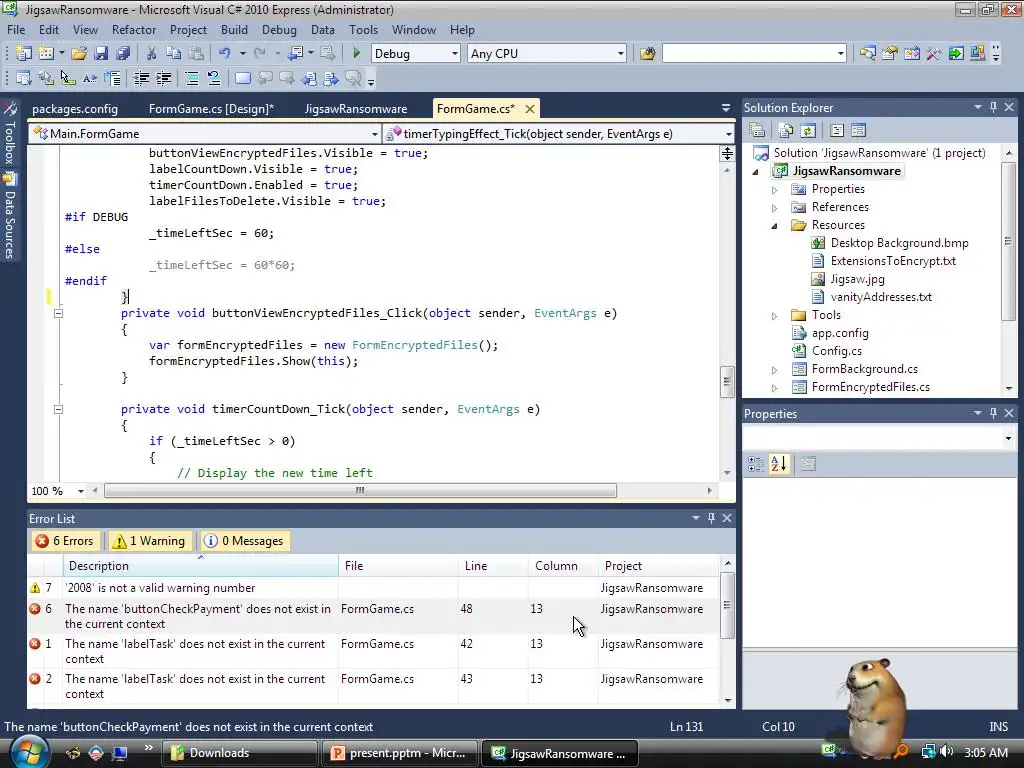Open the timerTypingEffect_Tick member dropdown

tap(728, 134)
